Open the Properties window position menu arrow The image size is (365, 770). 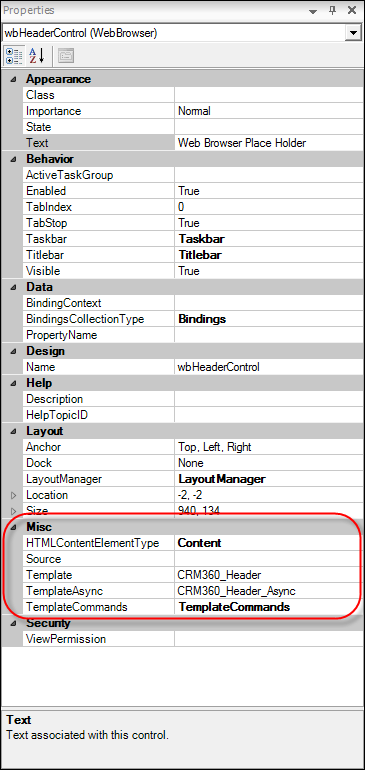tap(313, 11)
